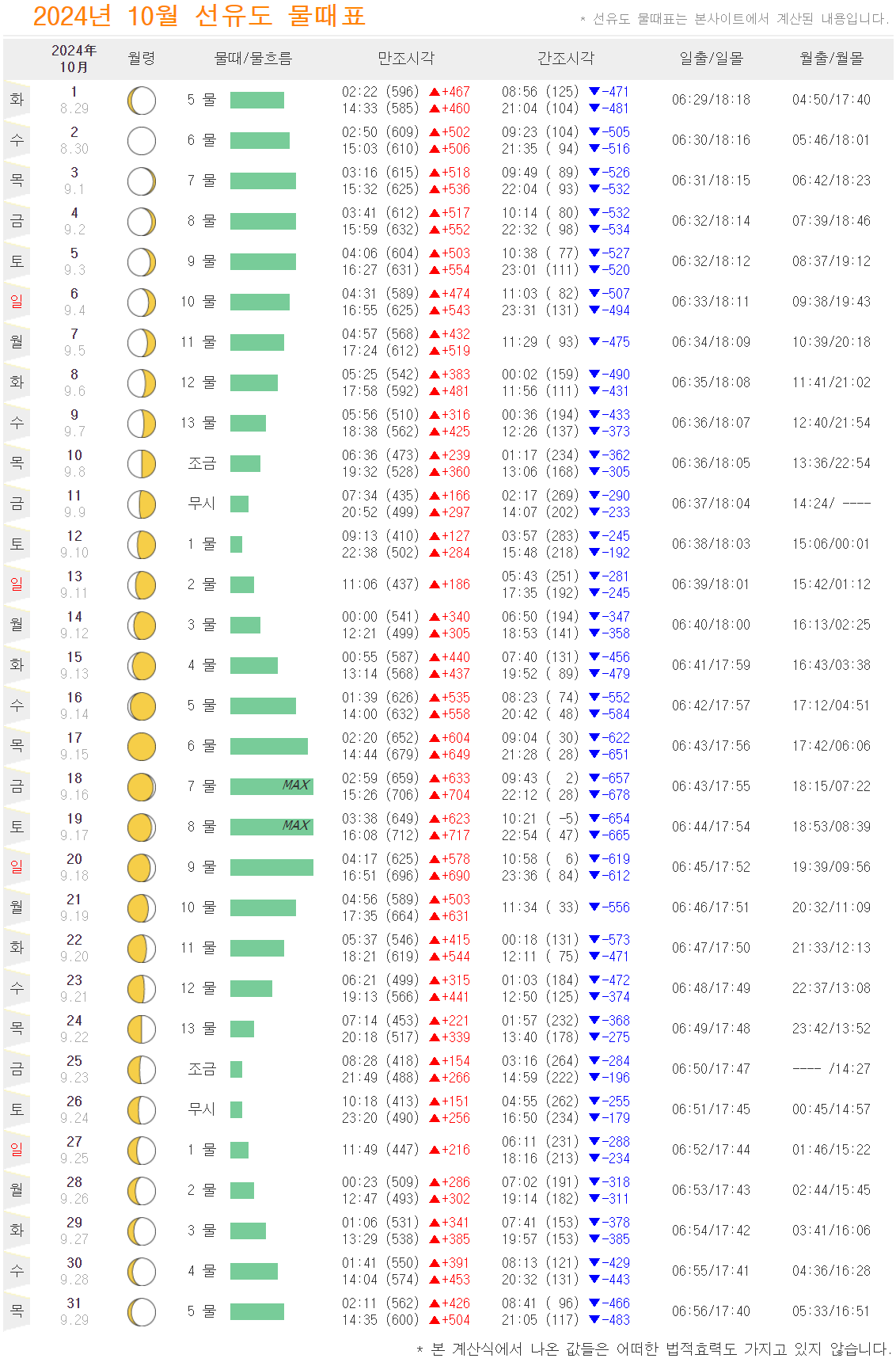
Task: Click the blue down arrow next to -556
Action: [594, 907]
